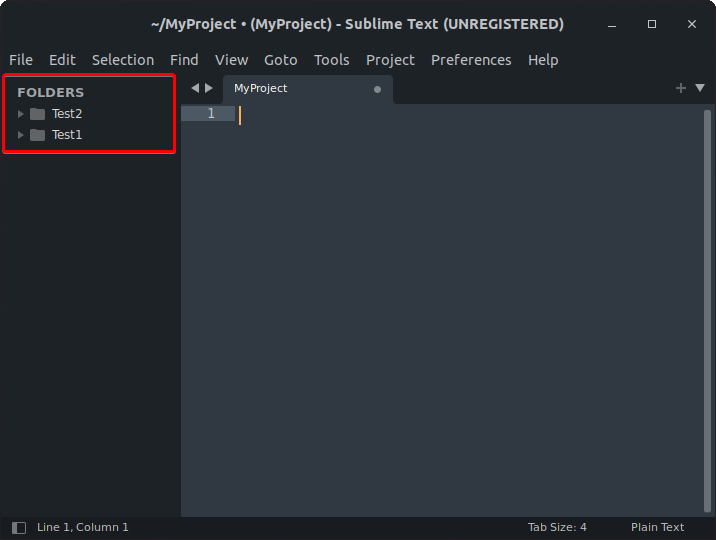Open the Goto menu
This screenshot has height=540, width=716.
pos(280,60)
